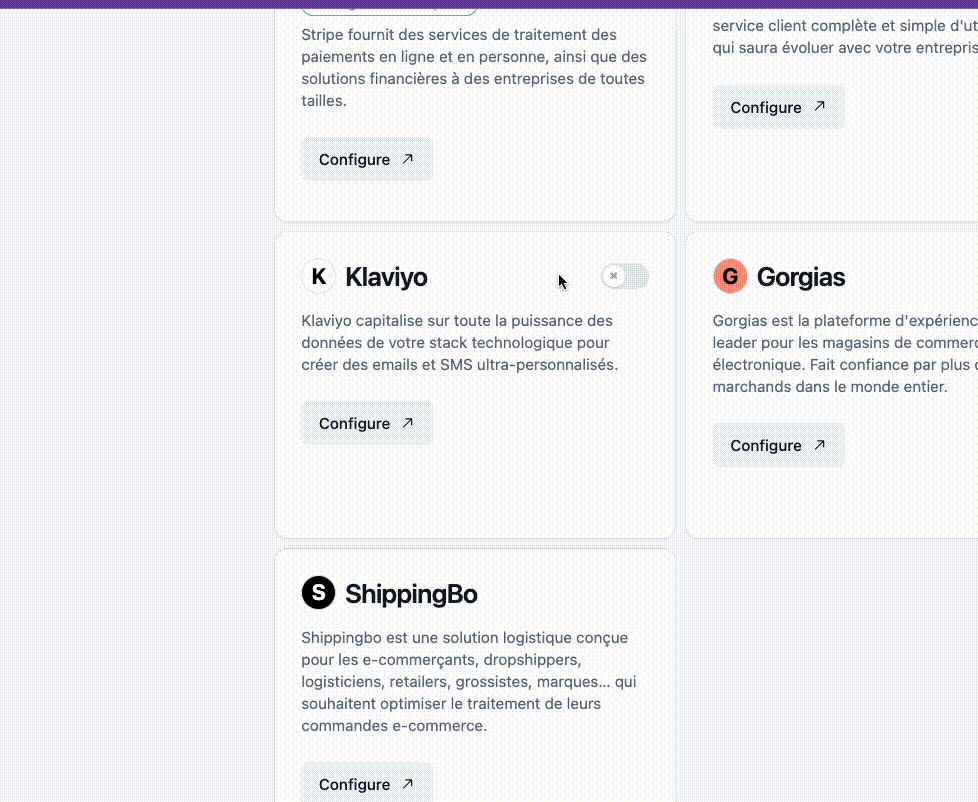Click the 'Shippingbo est une solution logistique' description
Screen dimensions: 978x802
click(x=469, y=682)
